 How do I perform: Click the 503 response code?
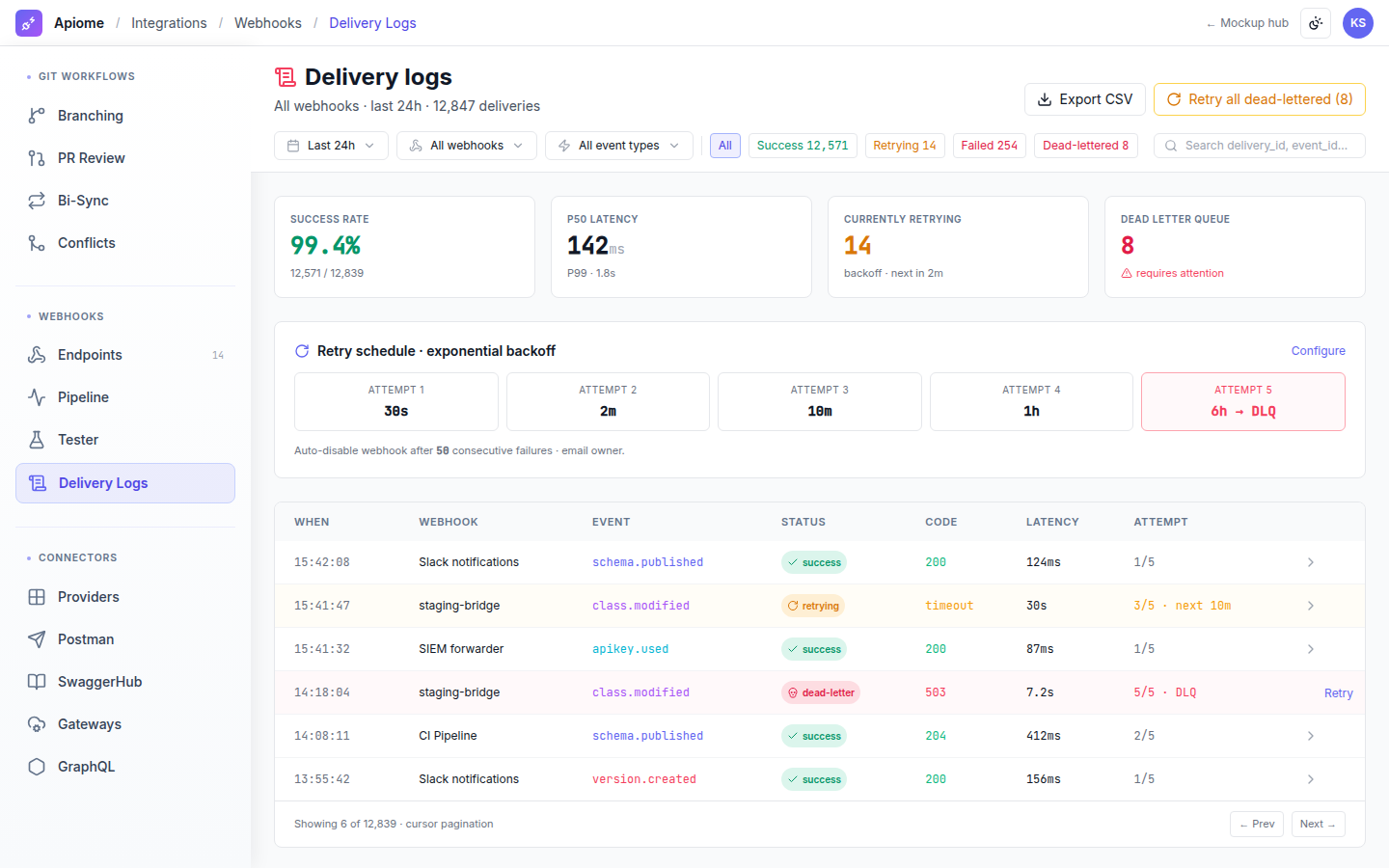(936, 692)
